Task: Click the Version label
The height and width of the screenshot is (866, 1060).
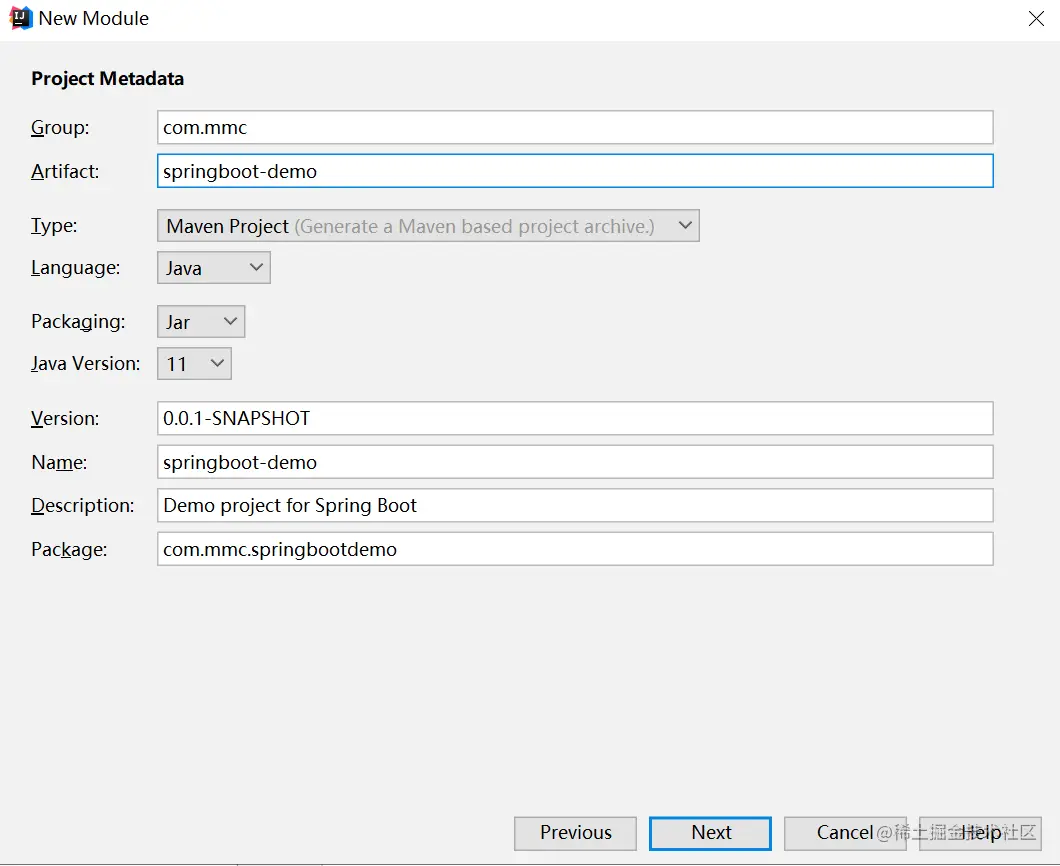Action: [65, 418]
